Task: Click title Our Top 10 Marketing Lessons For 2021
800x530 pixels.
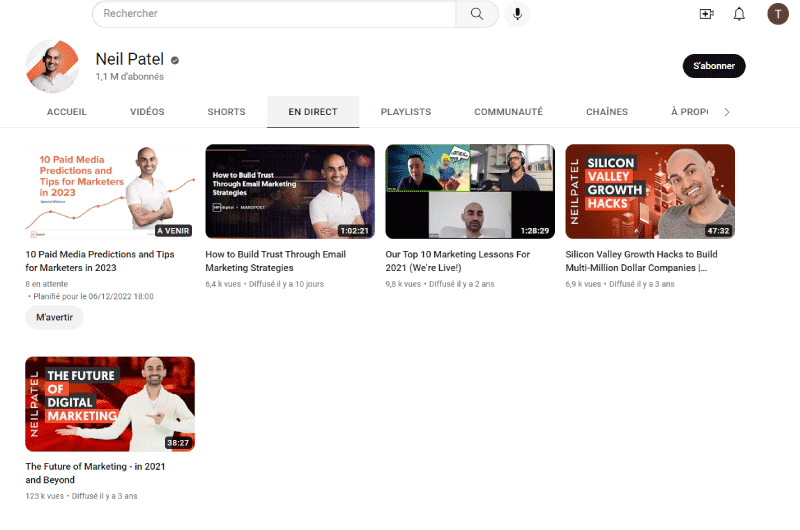Action: tap(458, 261)
